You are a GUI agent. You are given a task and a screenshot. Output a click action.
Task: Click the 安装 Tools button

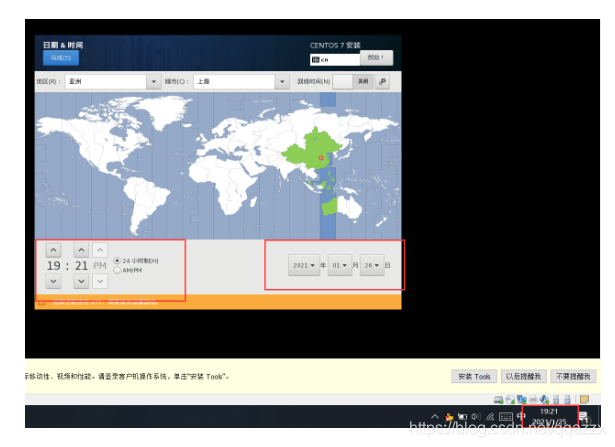tap(474, 376)
